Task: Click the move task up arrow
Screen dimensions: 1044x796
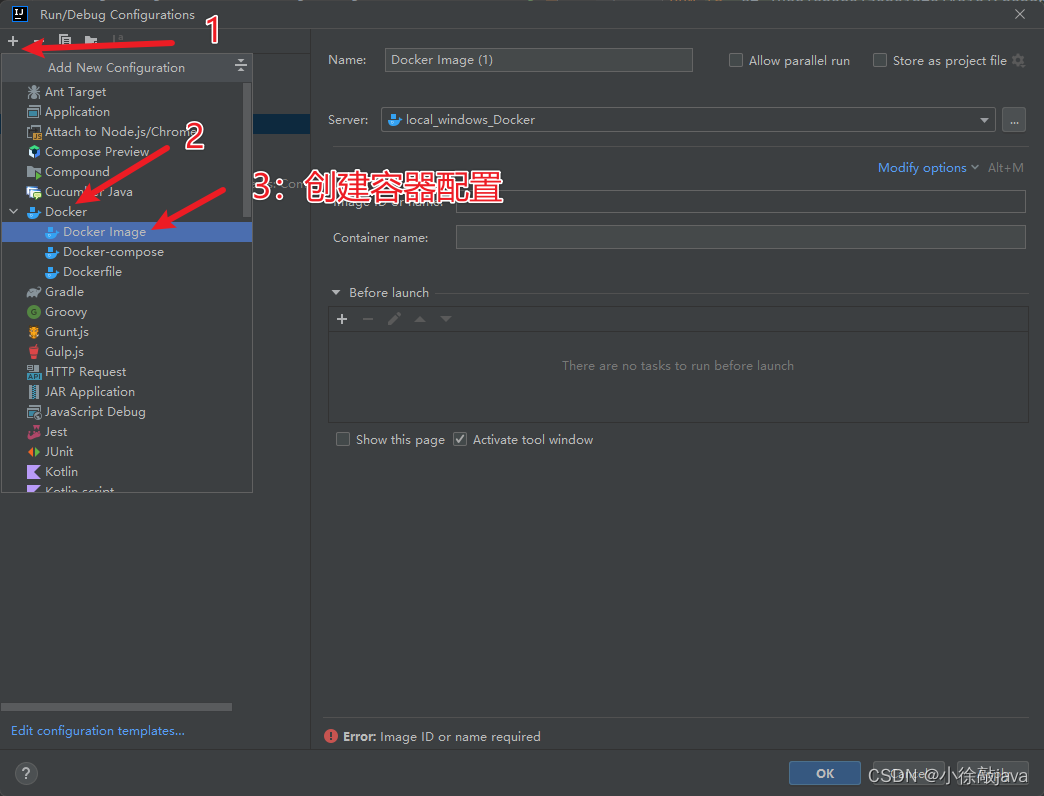Action: [420, 319]
